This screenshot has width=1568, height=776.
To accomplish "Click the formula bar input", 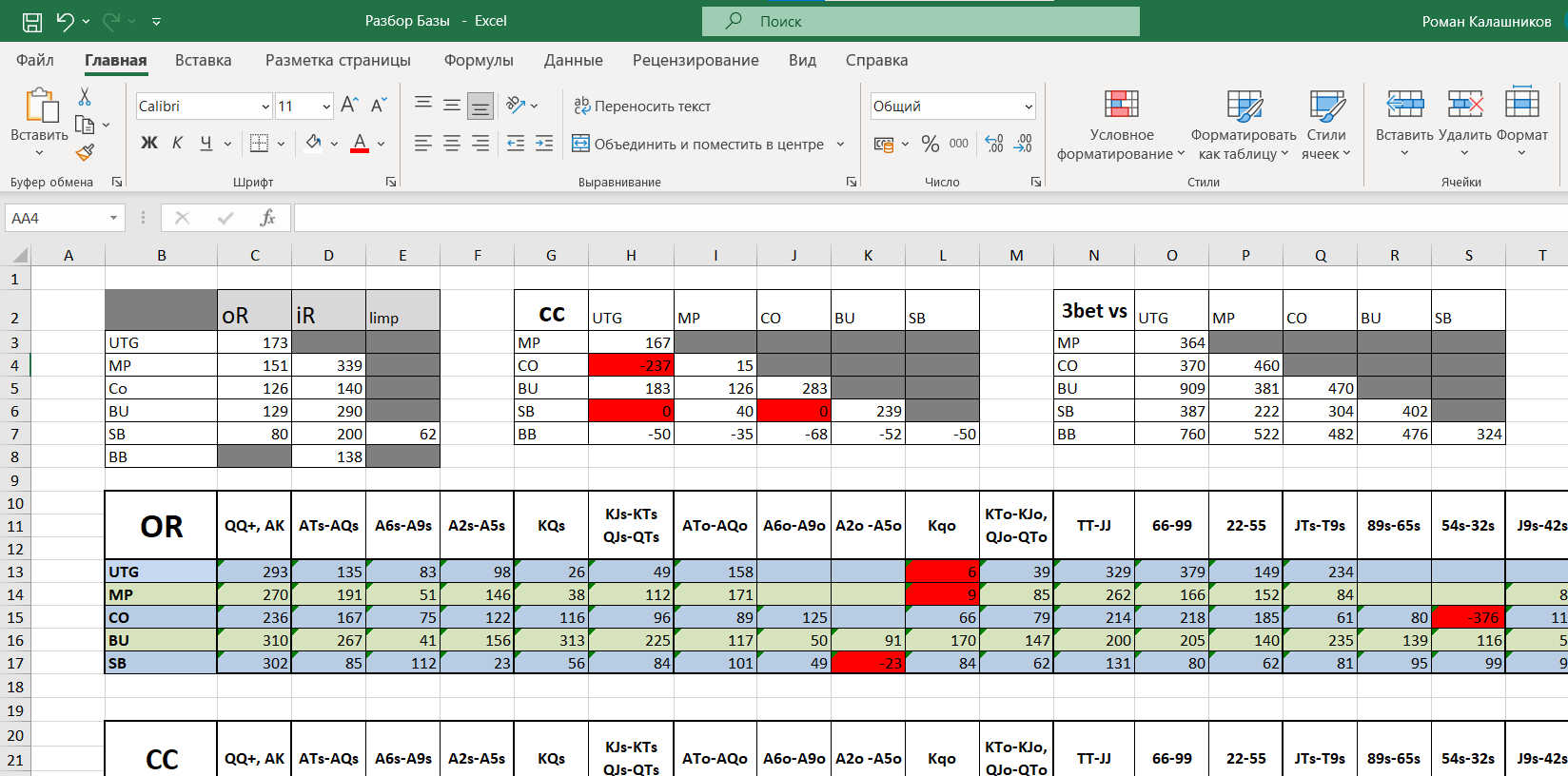I will click(931, 218).
